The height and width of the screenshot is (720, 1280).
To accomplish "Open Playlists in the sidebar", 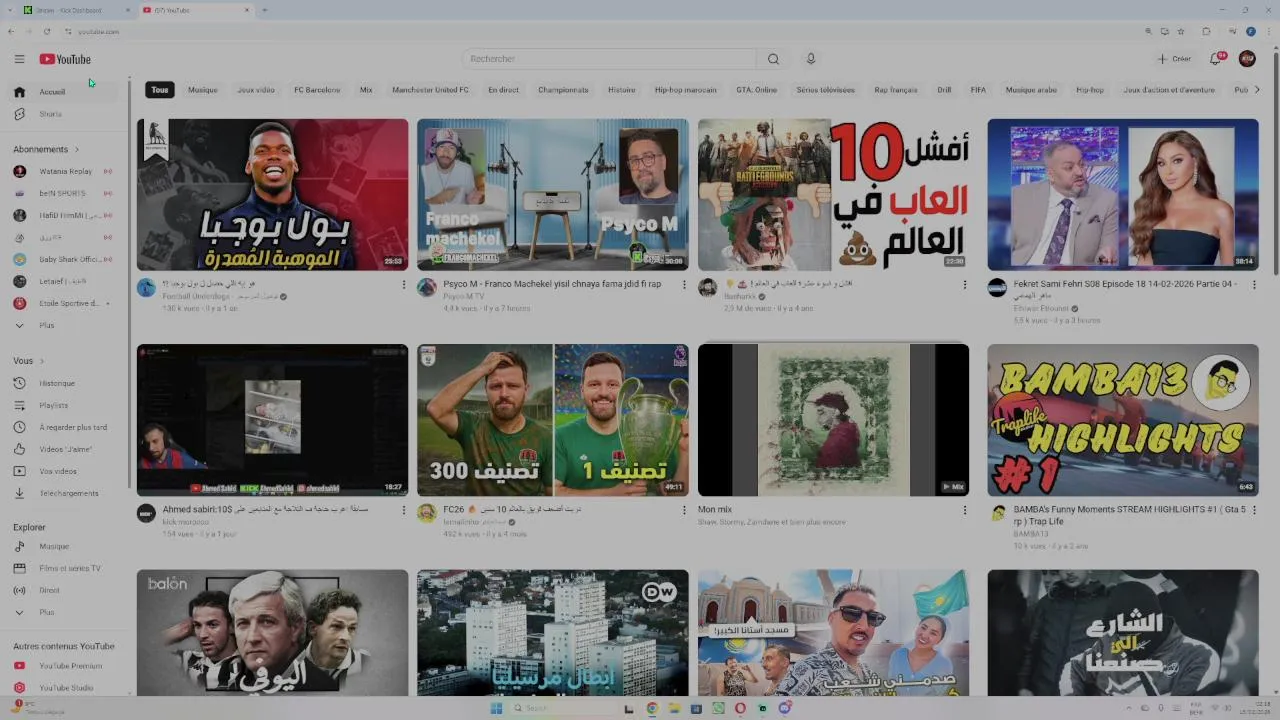I will pos(65,405).
